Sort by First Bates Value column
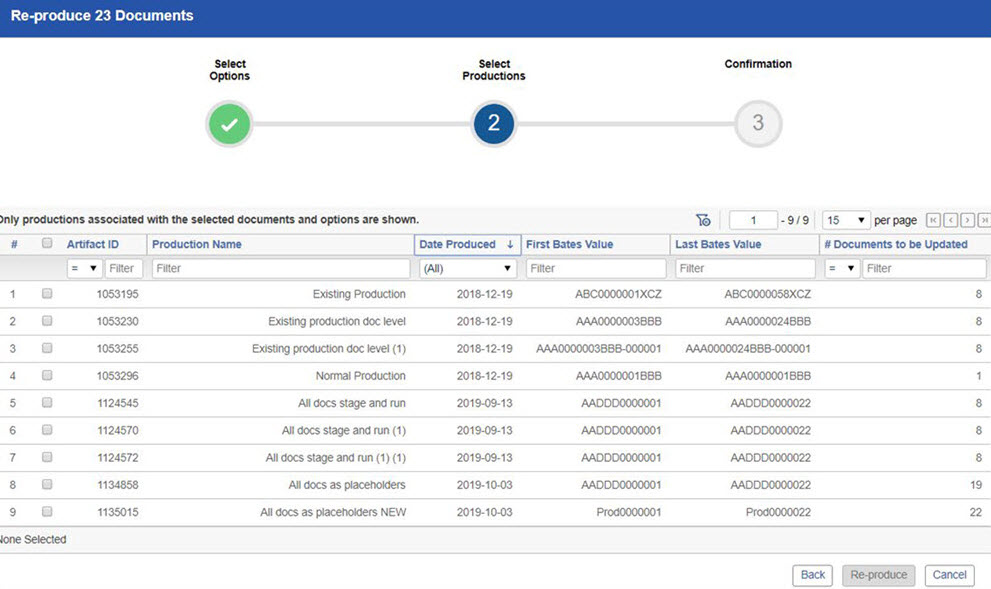 tap(569, 245)
